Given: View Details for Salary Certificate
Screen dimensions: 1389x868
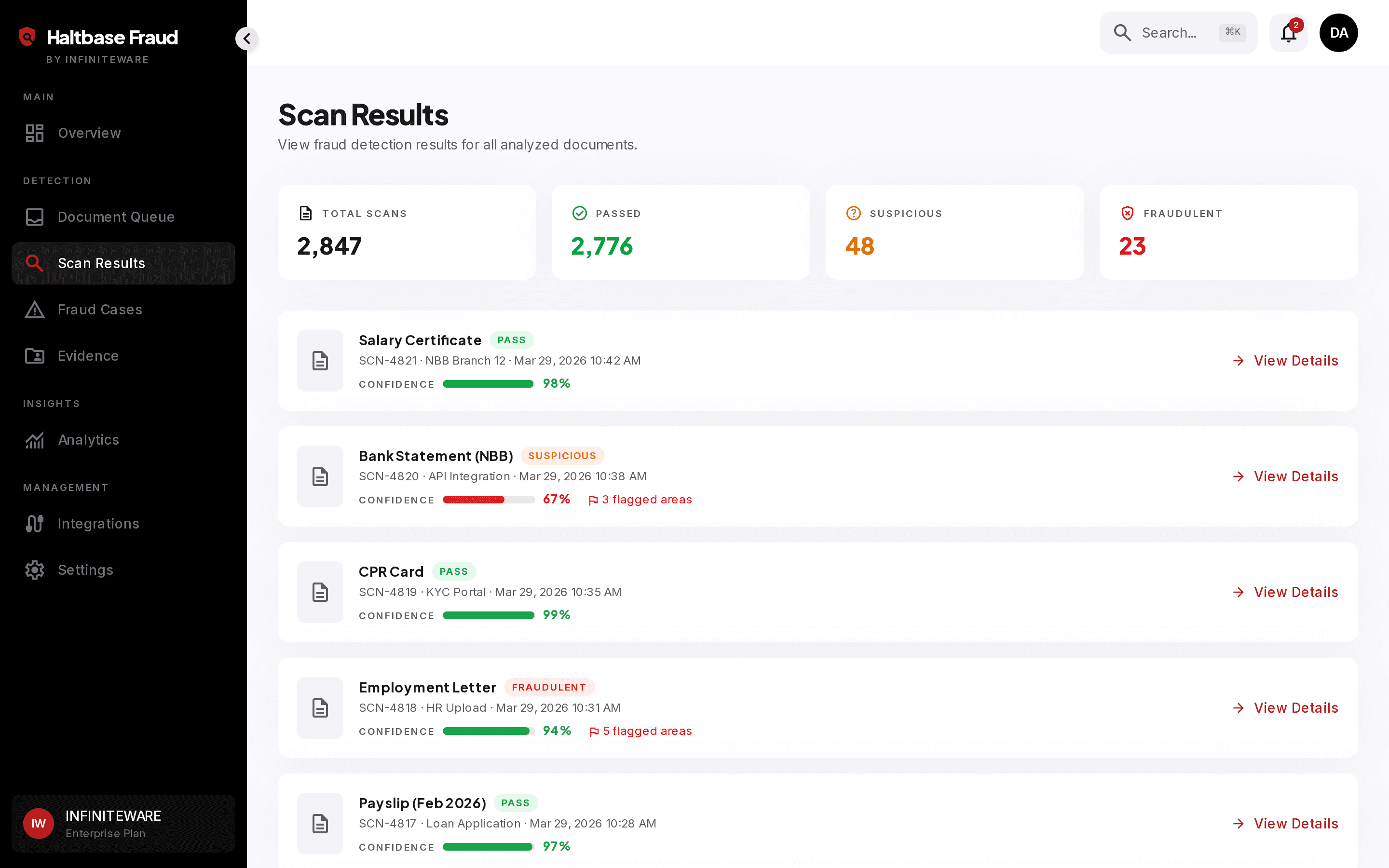Looking at the screenshot, I should [x=1285, y=361].
